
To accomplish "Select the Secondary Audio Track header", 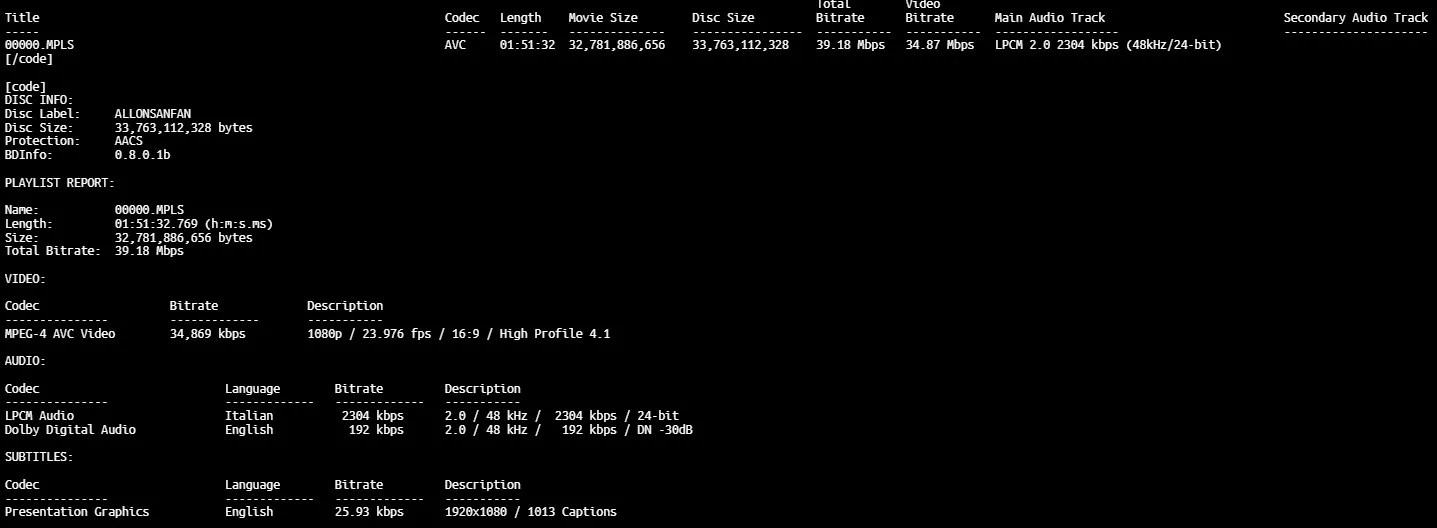I will point(1355,18).
